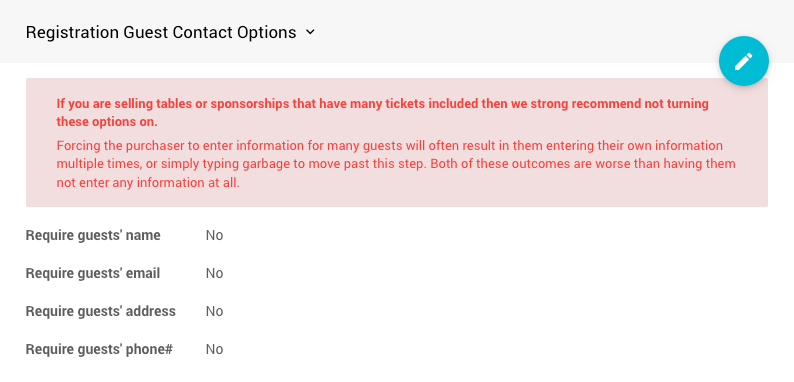
Task: Collapse the Registration Guest Contact Options chevron
Action: tap(310, 32)
